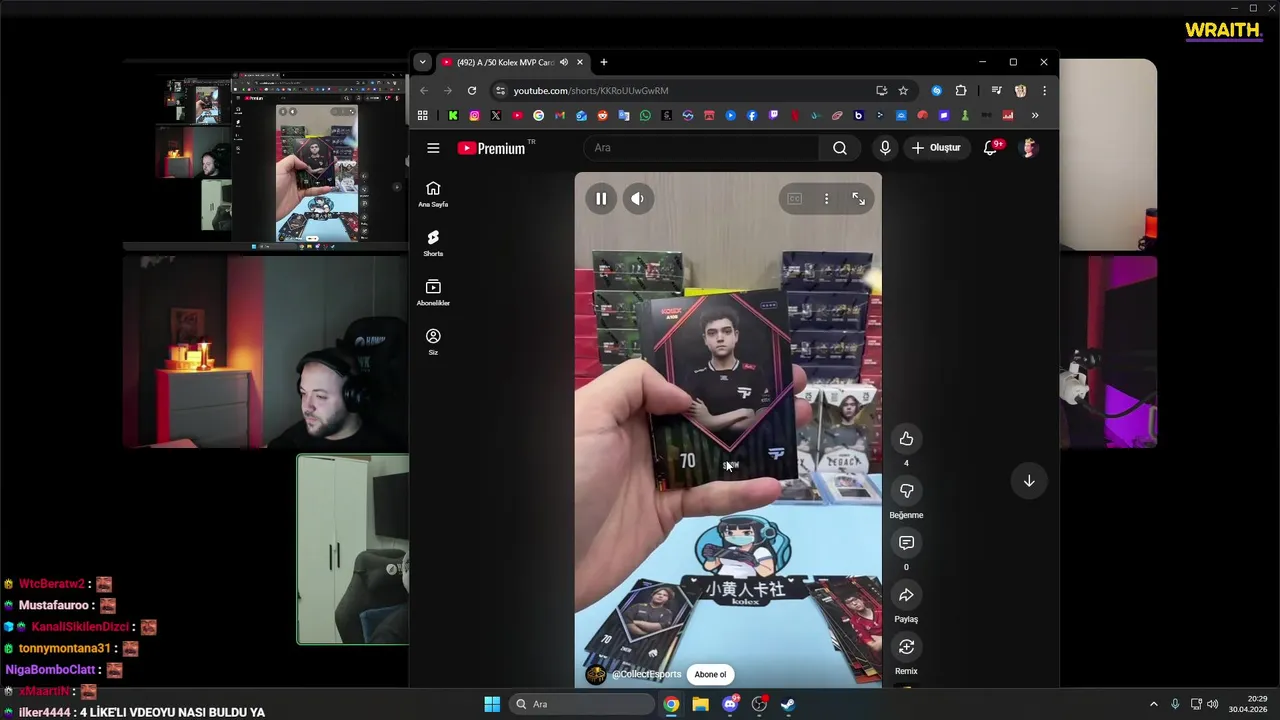Open Chrome extensions puzzle menu

961,90
